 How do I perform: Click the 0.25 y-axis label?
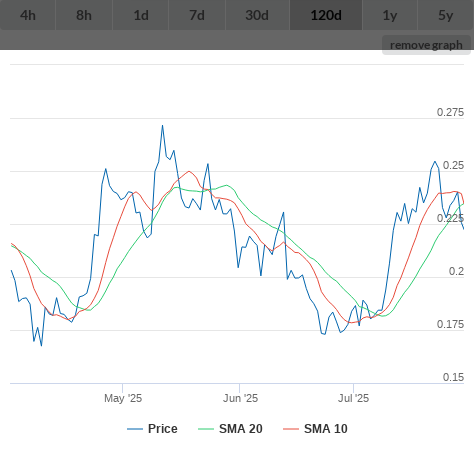click(453, 165)
